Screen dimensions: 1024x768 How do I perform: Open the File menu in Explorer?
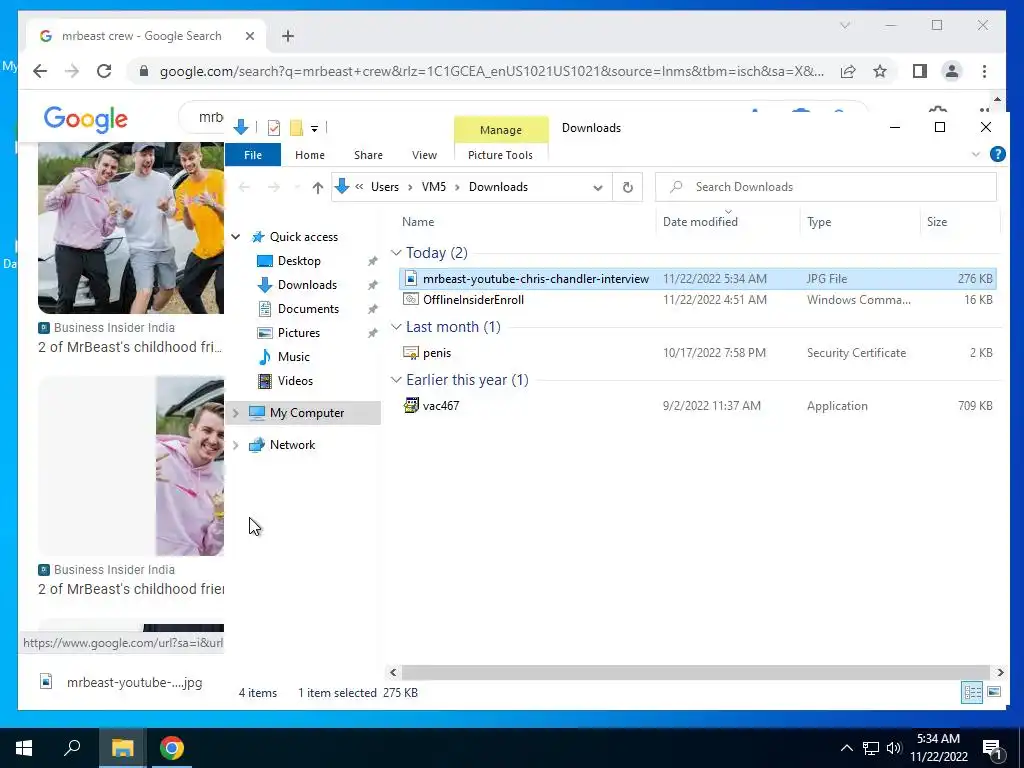click(x=253, y=155)
